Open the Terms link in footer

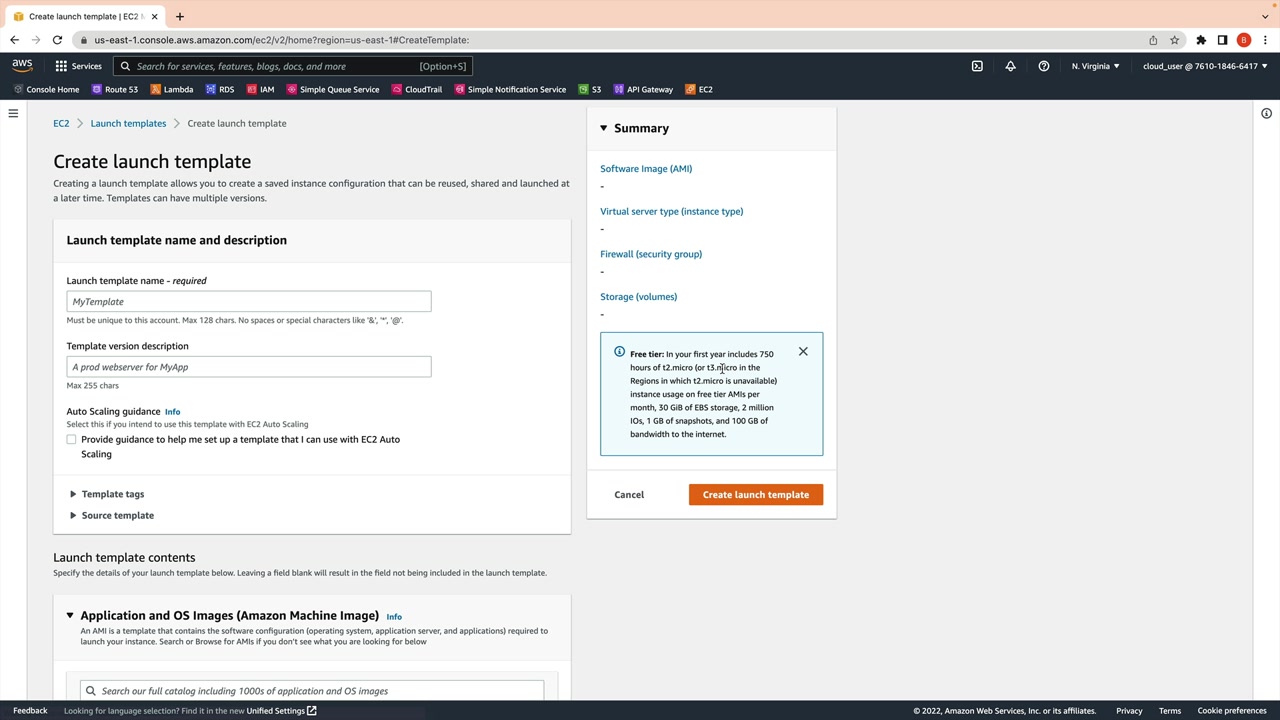(x=1170, y=711)
